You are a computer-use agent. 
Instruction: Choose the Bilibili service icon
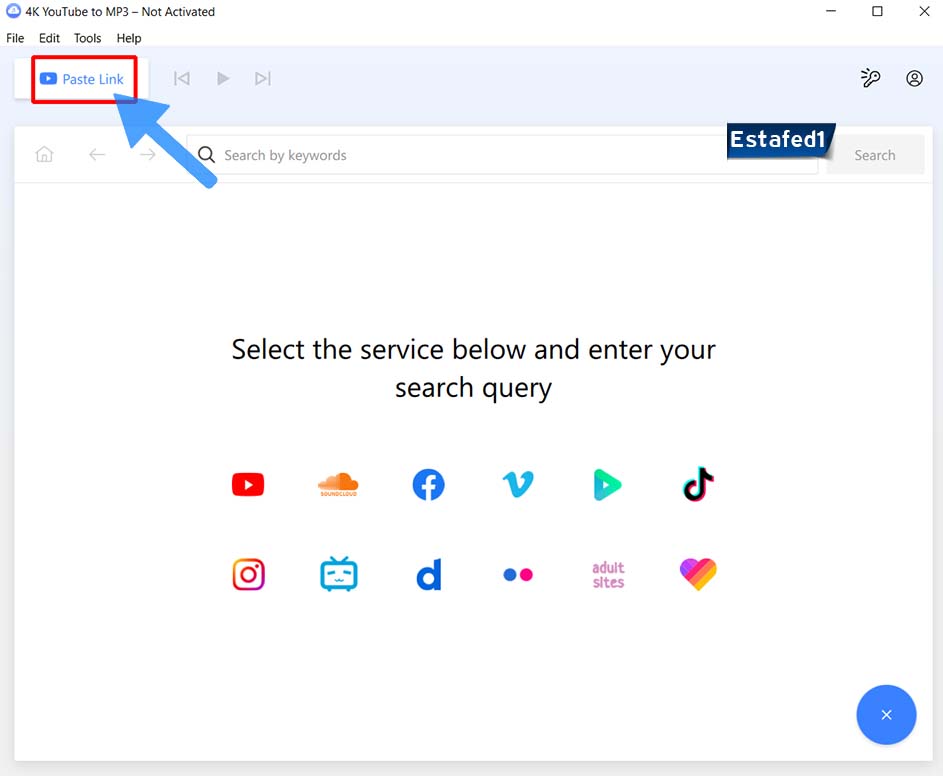pos(337,573)
